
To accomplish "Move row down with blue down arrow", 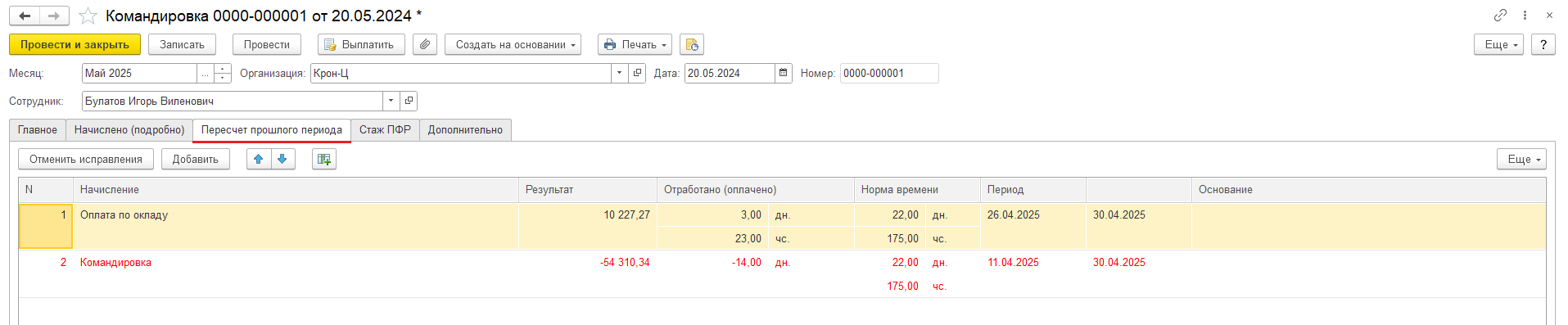I will pyautogui.click(x=282, y=159).
